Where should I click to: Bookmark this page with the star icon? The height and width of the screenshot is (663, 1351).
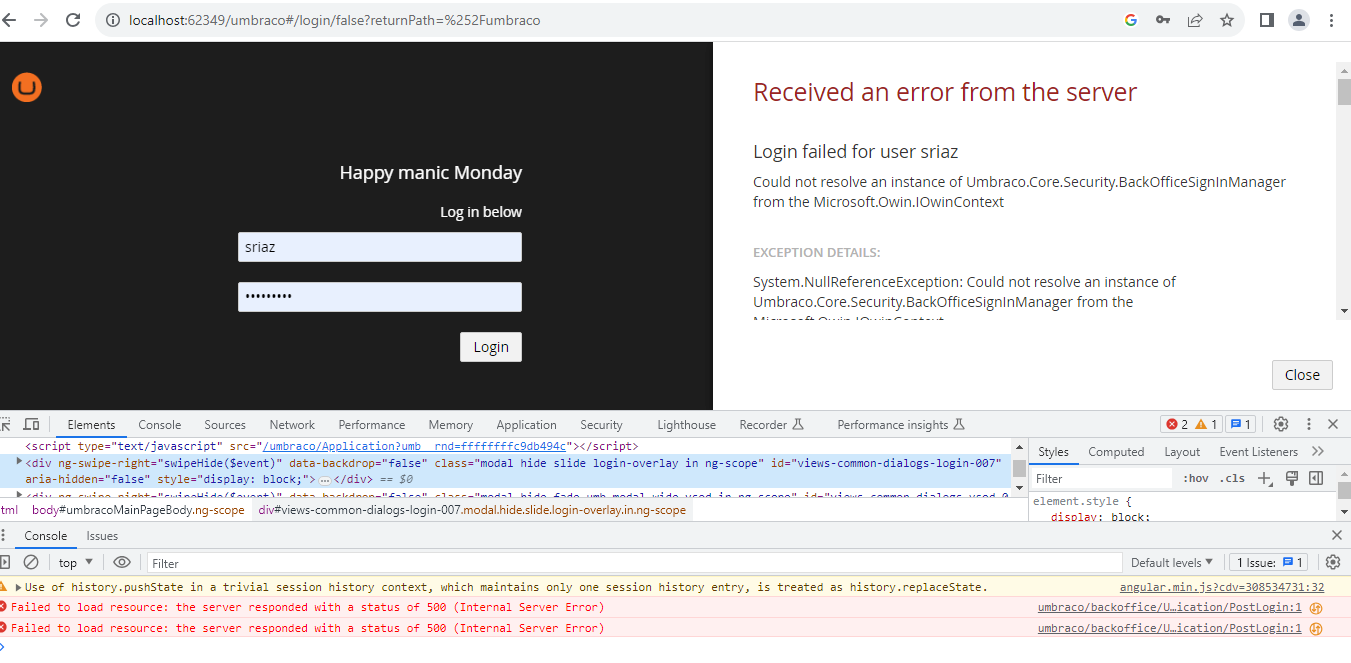(x=1227, y=20)
